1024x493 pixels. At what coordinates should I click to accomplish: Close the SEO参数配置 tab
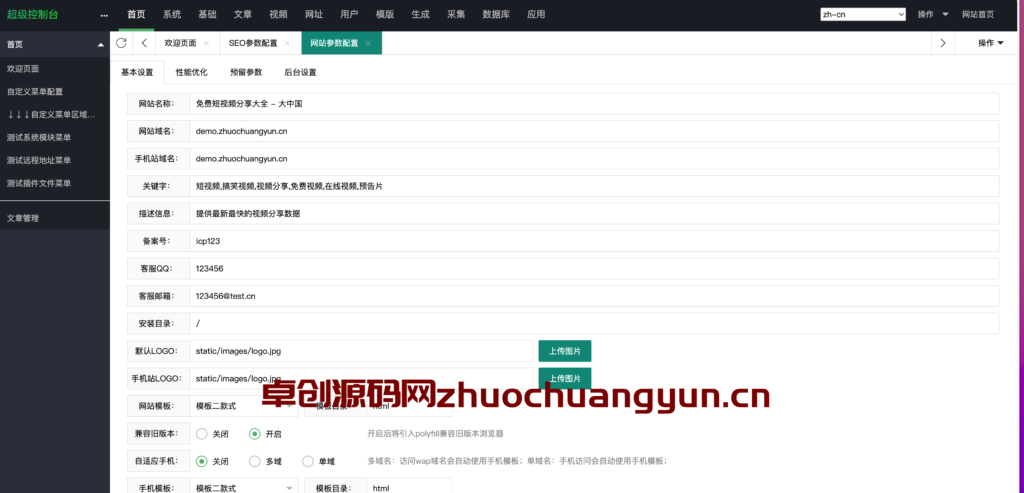tap(287, 43)
